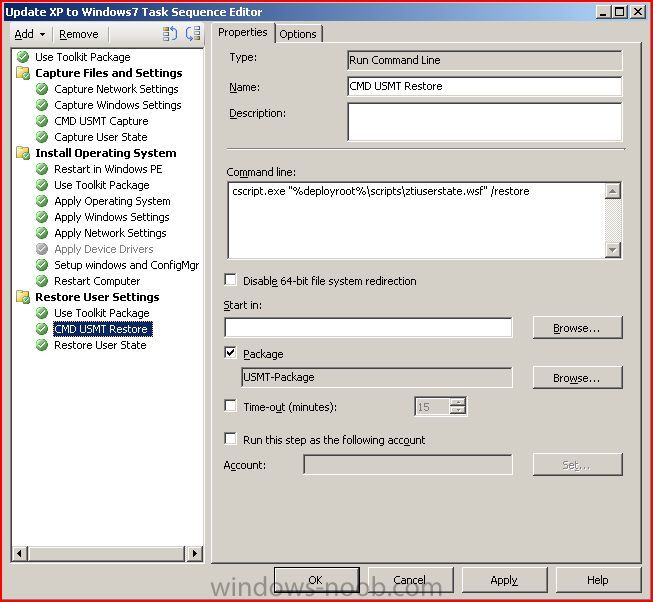Click the tree pane scroll right arrow
The height and width of the screenshot is (602, 653).
194,554
